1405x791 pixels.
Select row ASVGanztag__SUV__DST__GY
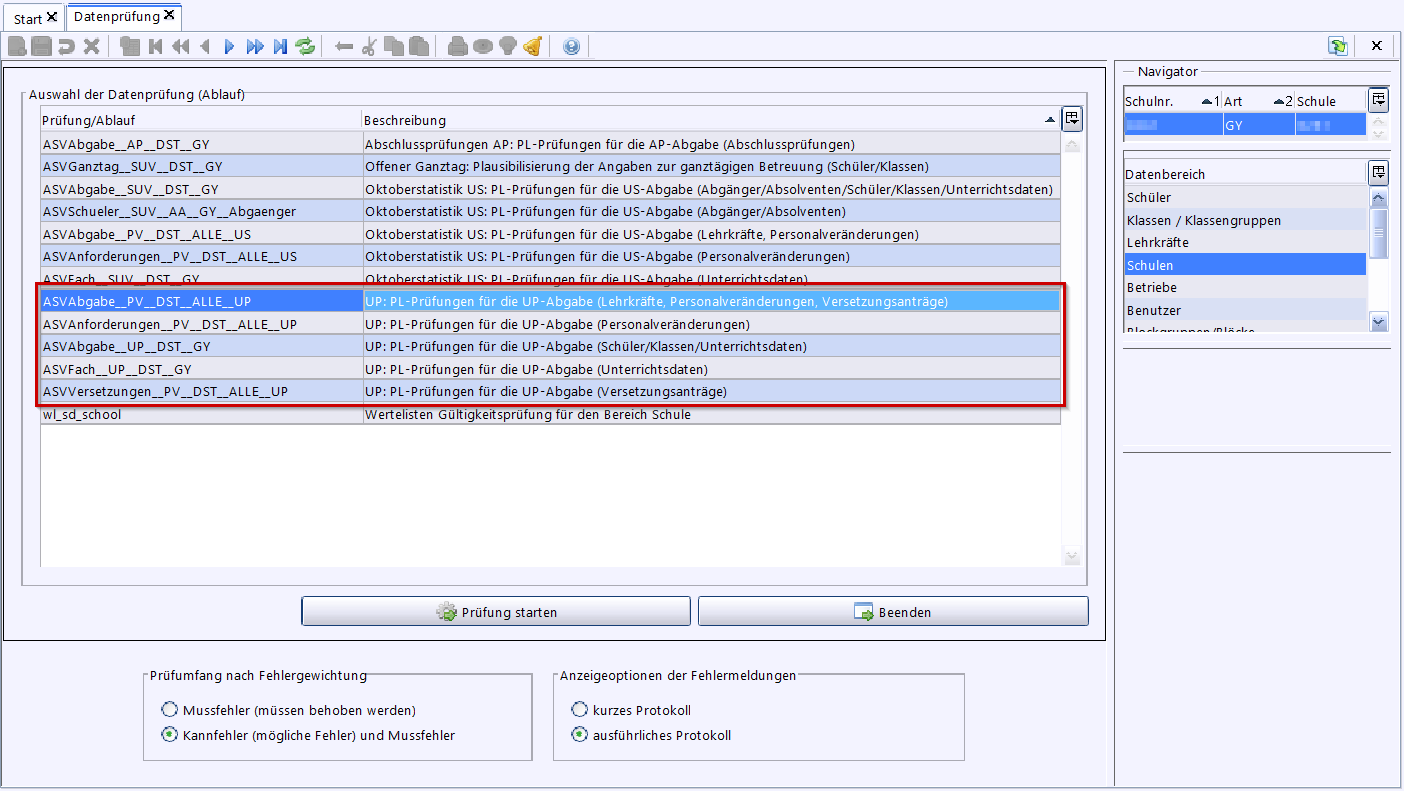click(550, 166)
